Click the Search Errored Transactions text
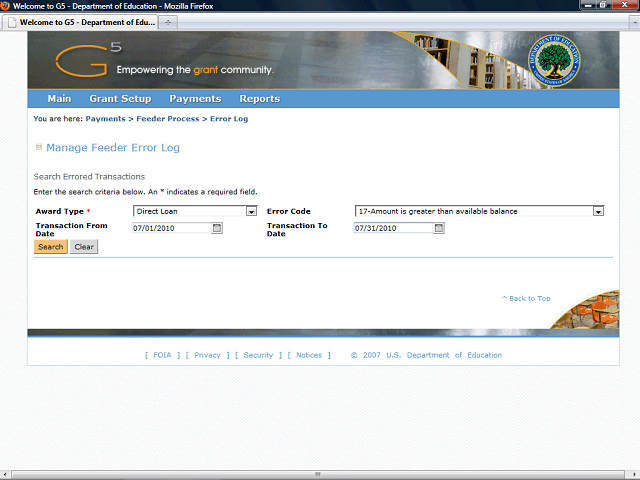640x480 pixels. coord(89,177)
